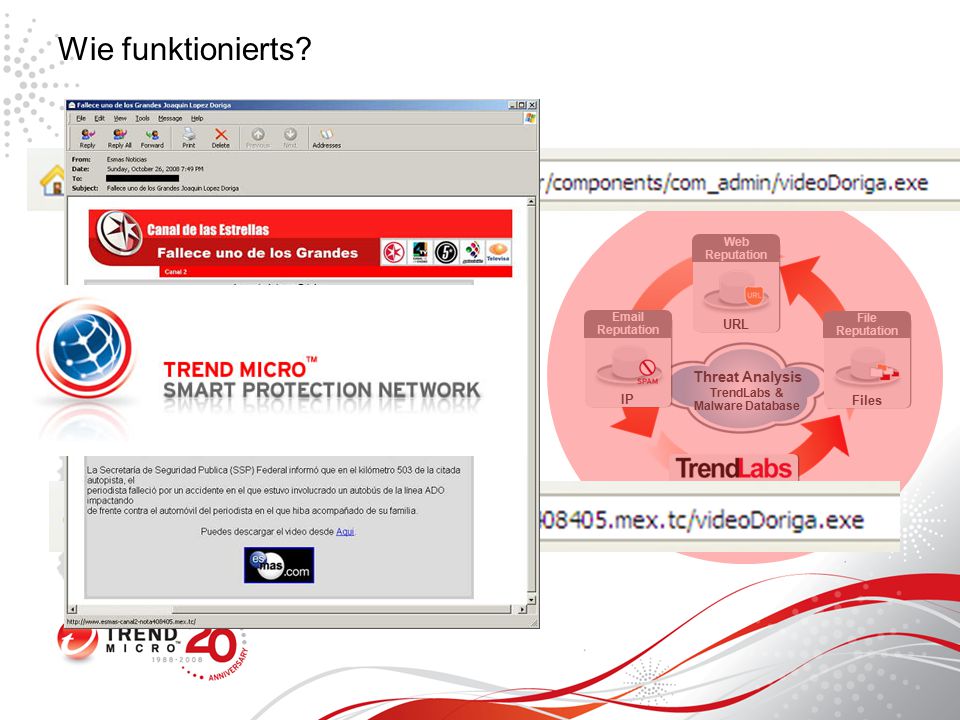This screenshot has width=960, height=720.
Task: Click the vertical scrollbar down arrow
Action: (x=531, y=599)
